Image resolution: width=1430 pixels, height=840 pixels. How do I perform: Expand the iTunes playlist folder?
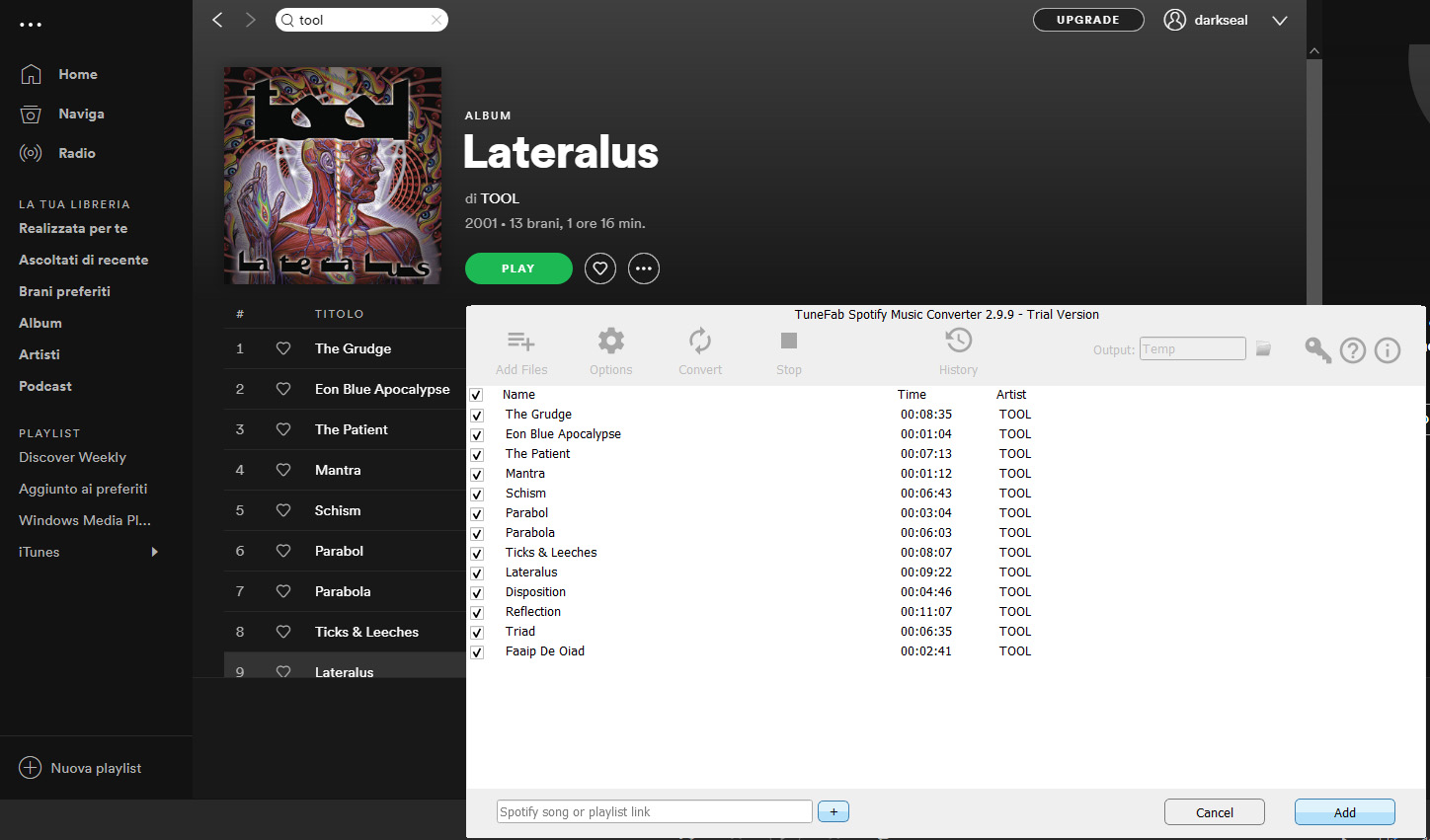(x=154, y=552)
